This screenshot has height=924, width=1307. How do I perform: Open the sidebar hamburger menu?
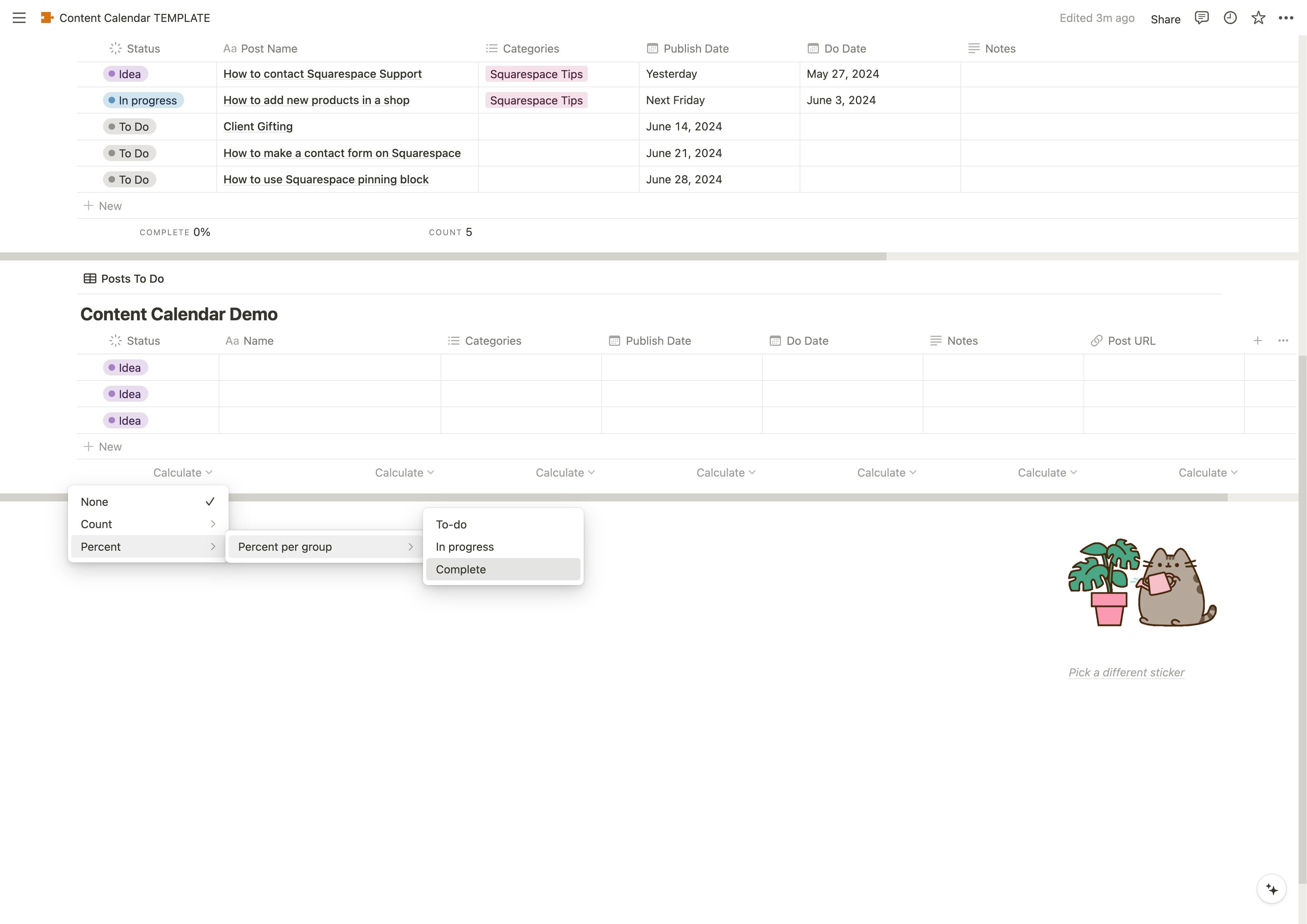point(19,18)
